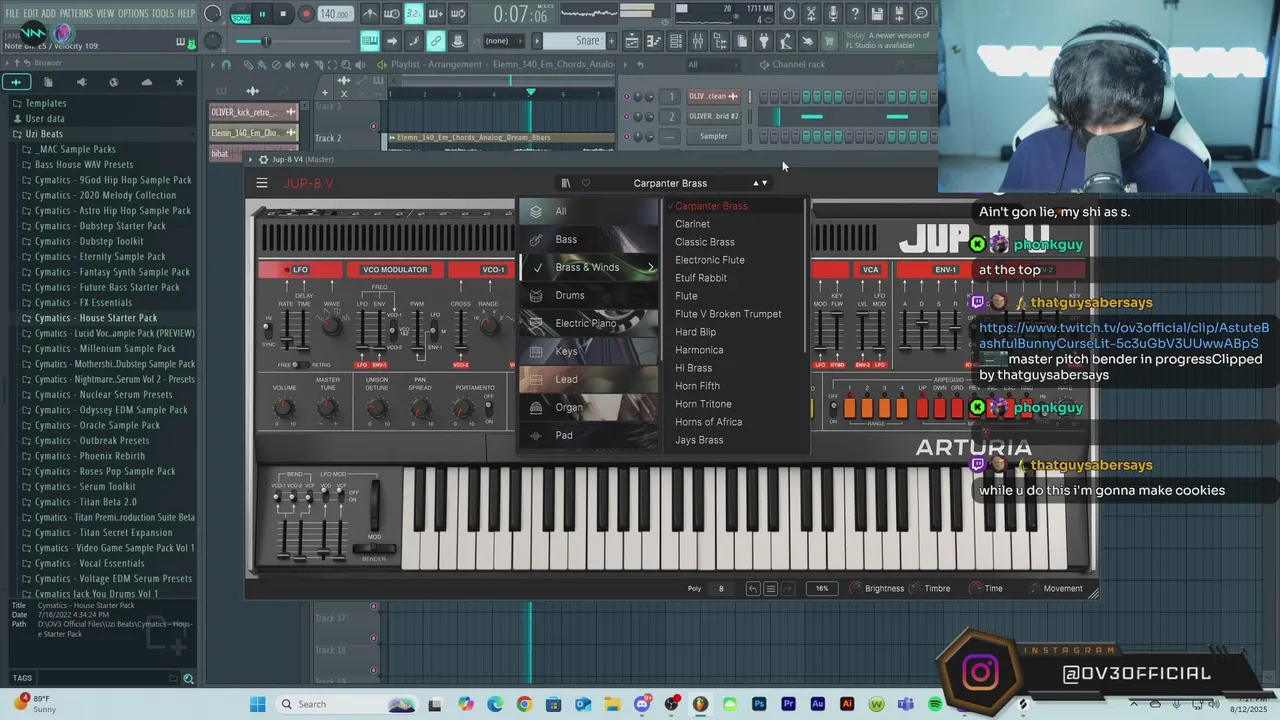Image resolution: width=1280 pixels, height=720 pixels.
Task: Adjust the MASTER TUNE knob
Action: [x=327, y=408]
